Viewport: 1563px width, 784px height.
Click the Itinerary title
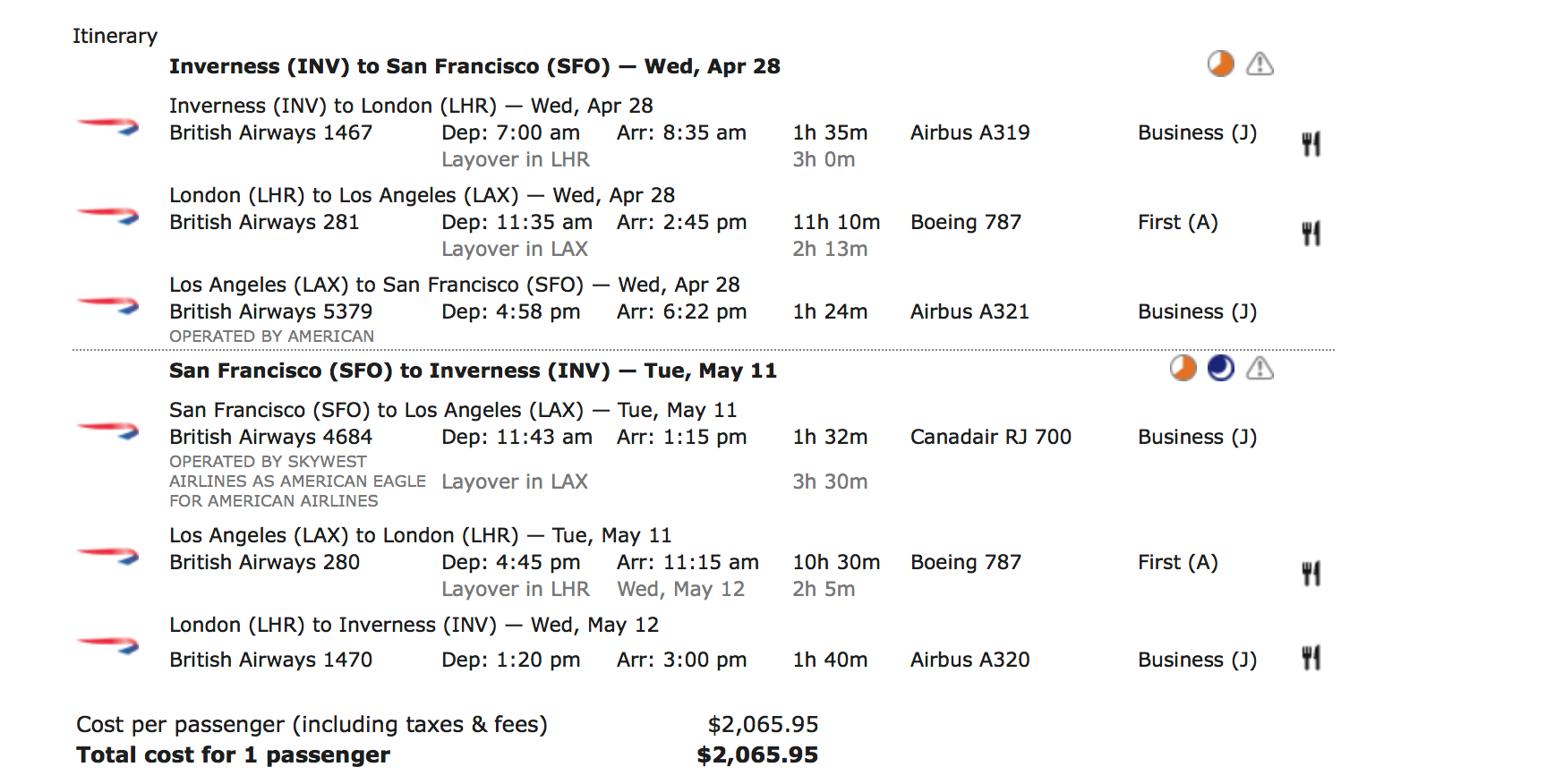point(115,36)
